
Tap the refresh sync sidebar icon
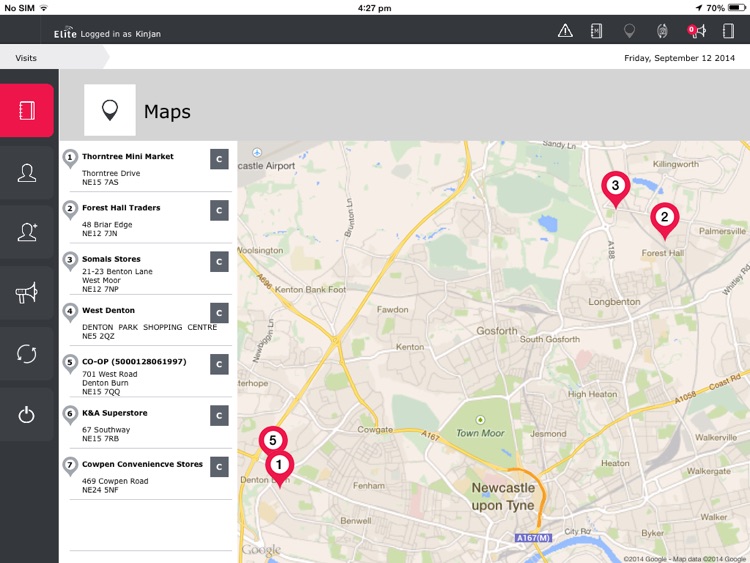(x=27, y=354)
